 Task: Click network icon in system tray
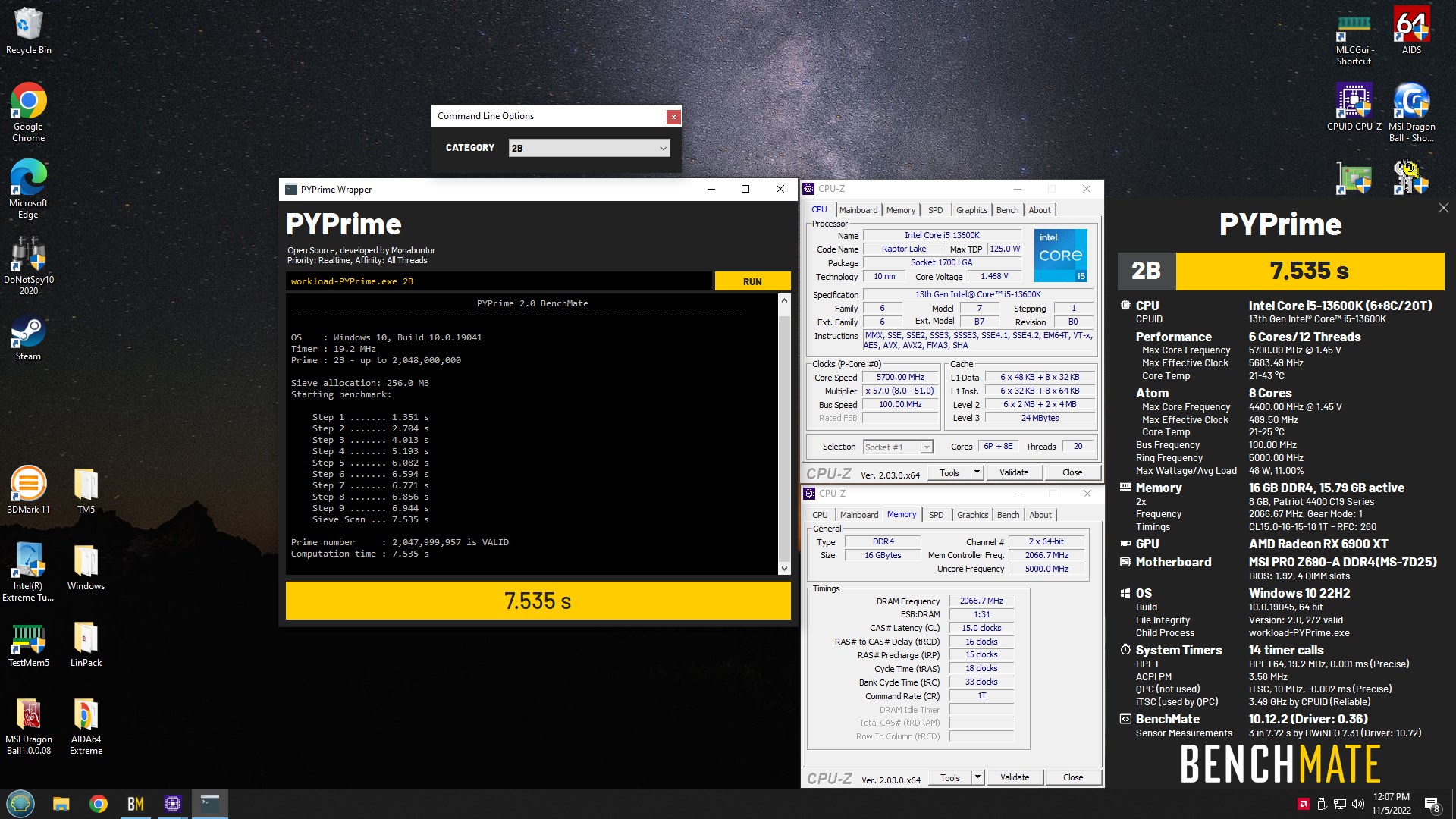point(1340,804)
